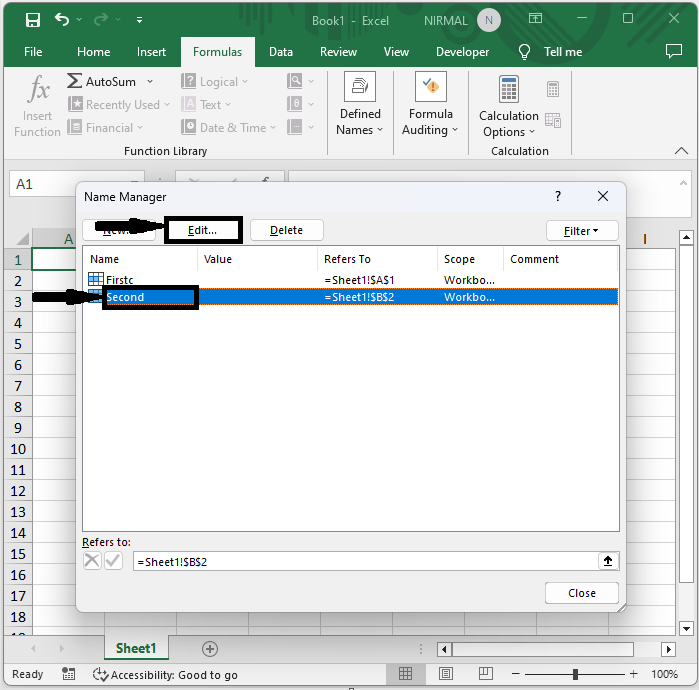The image size is (699, 690).
Task: Click the Save icon in title bar
Action: (33, 20)
